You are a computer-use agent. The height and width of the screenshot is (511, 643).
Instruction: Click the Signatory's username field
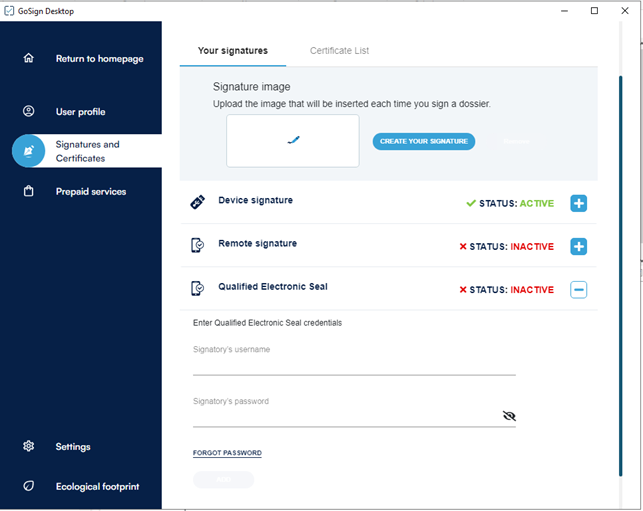(354, 366)
